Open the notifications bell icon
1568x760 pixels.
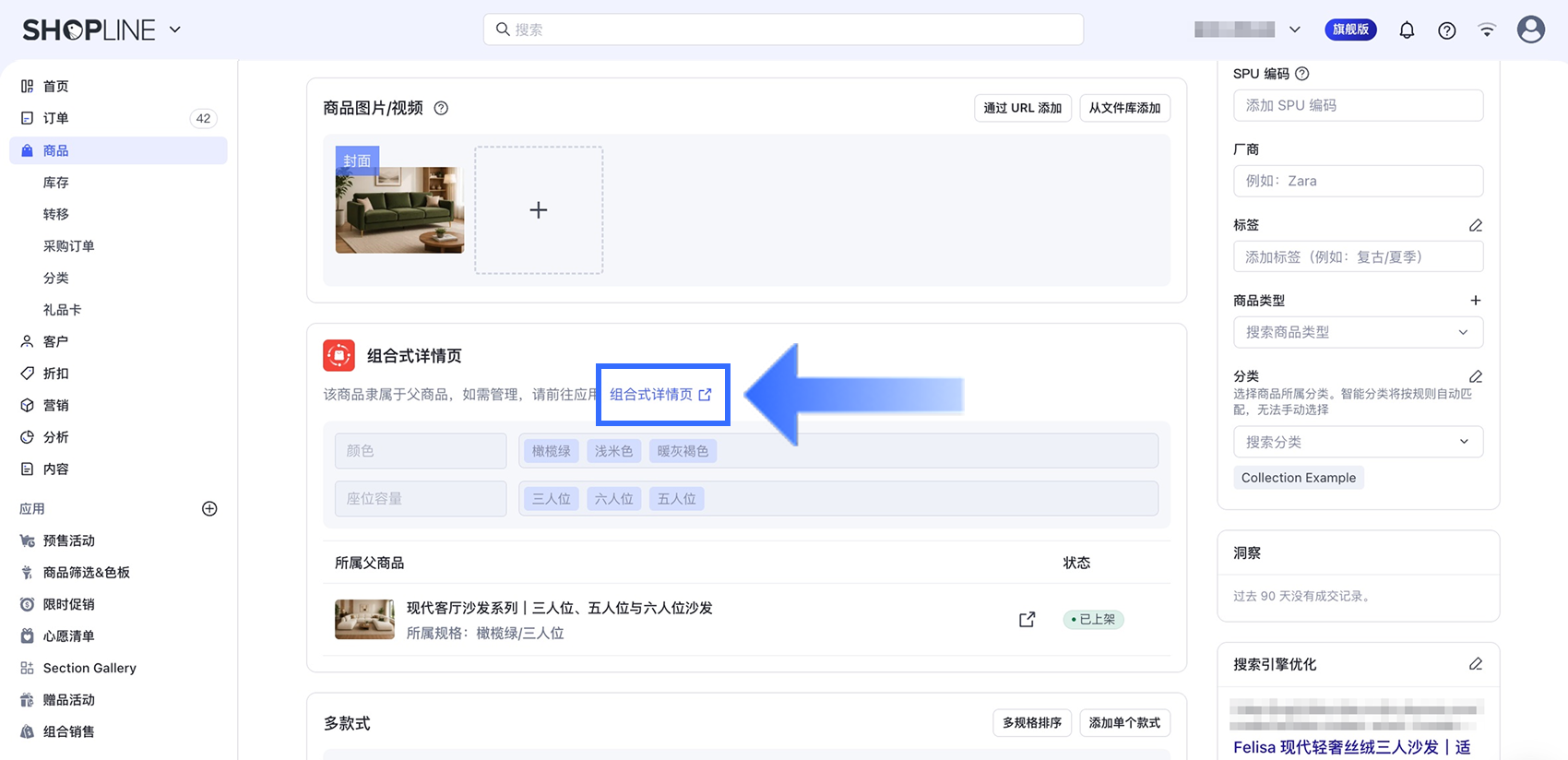1407,30
